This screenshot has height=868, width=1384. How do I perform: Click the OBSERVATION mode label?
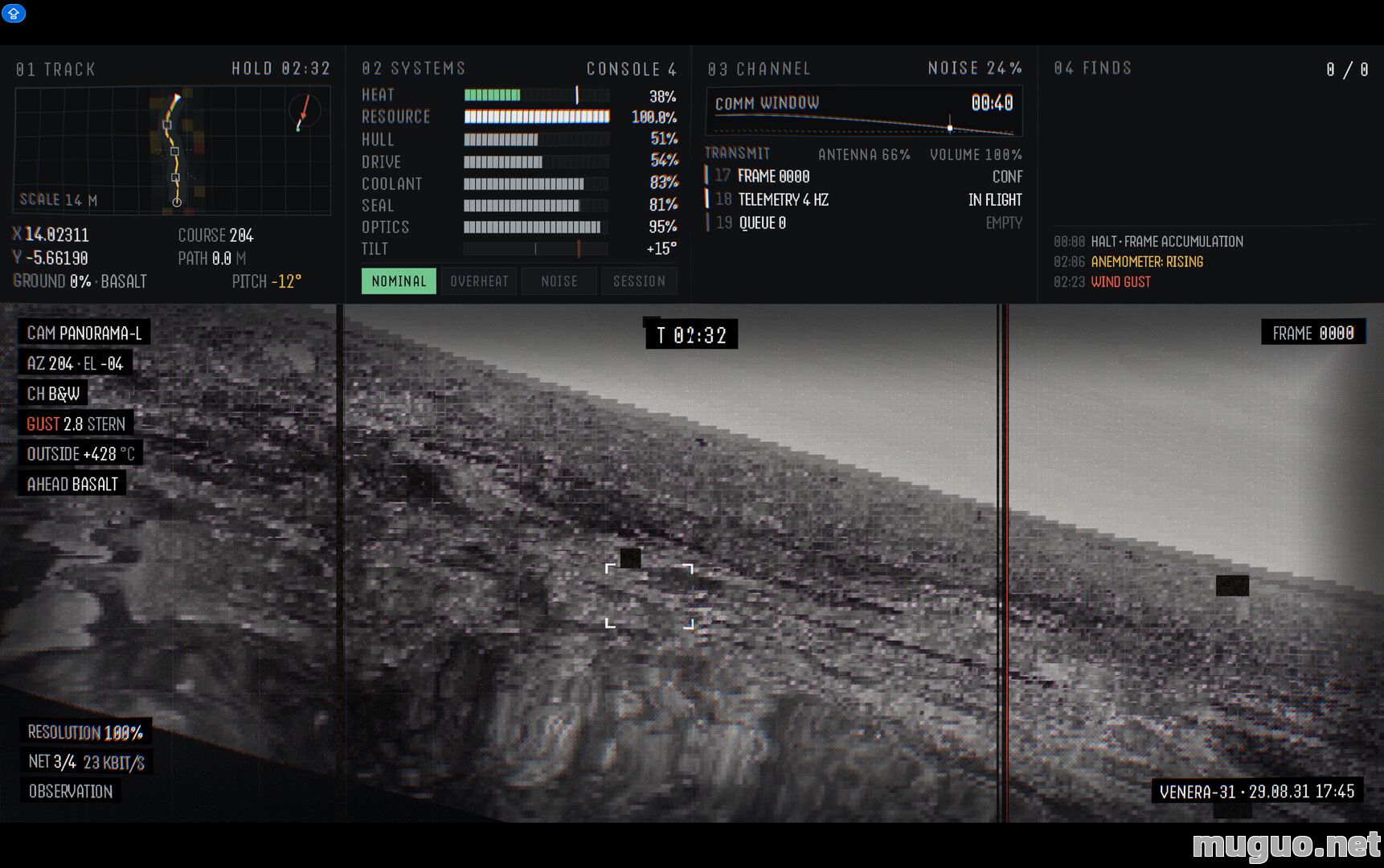[x=71, y=792]
